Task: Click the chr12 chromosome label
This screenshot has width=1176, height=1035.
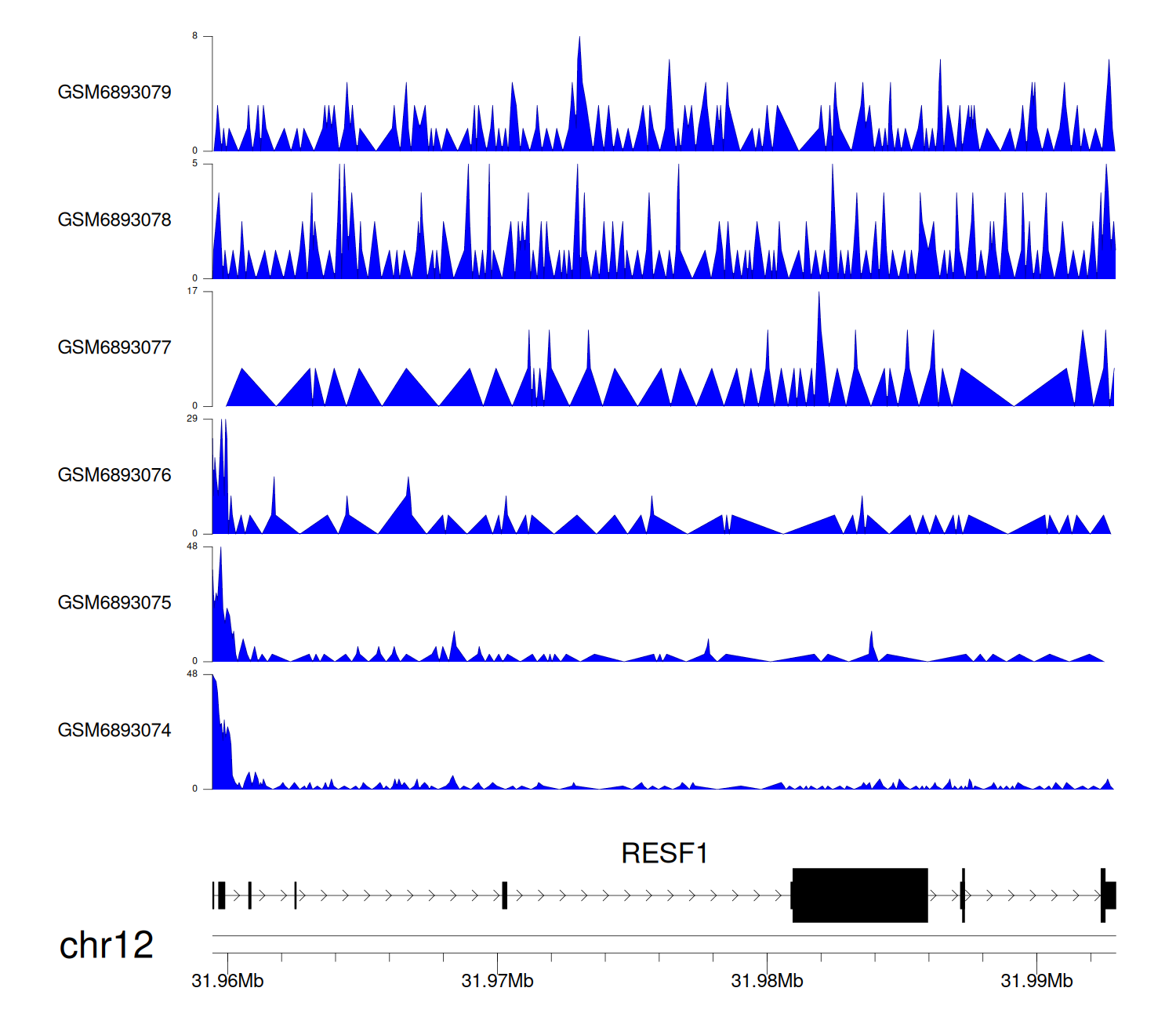Action: 107,946
